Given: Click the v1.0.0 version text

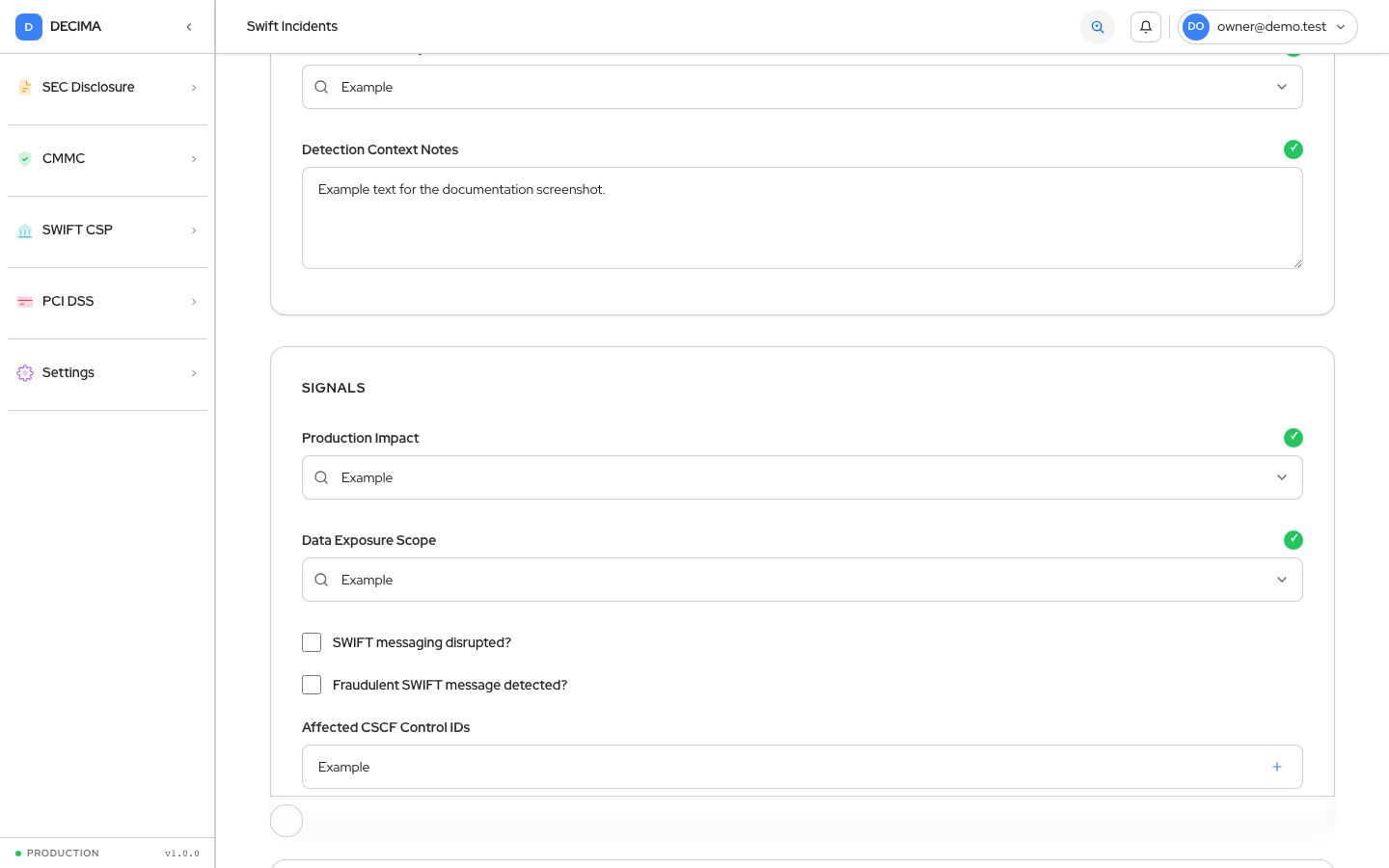Looking at the screenshot, I should point(182,854).
